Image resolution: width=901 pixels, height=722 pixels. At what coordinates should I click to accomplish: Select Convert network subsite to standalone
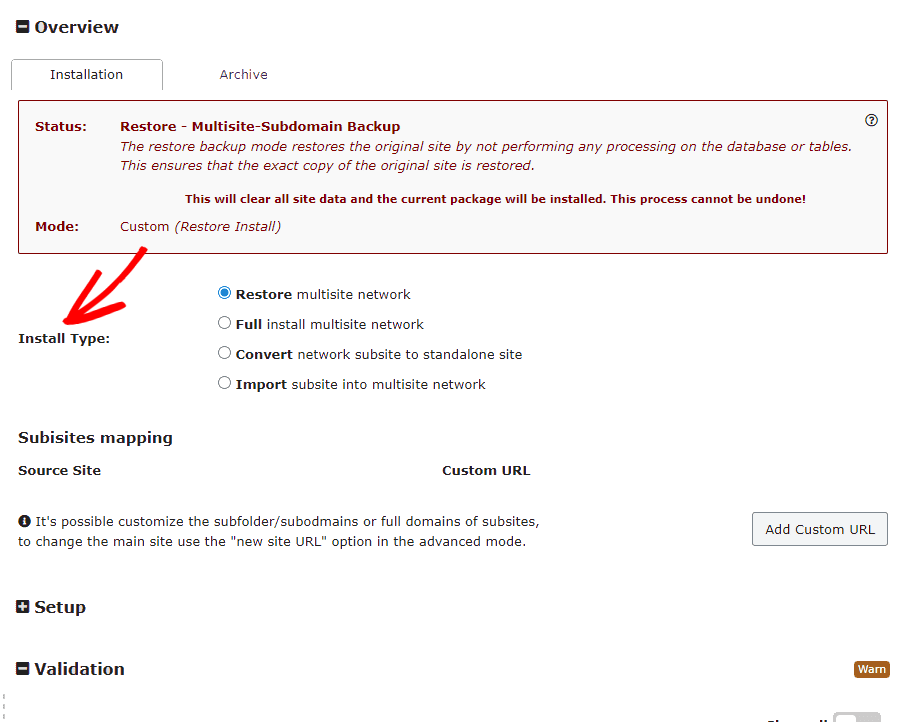coord(225,353)
